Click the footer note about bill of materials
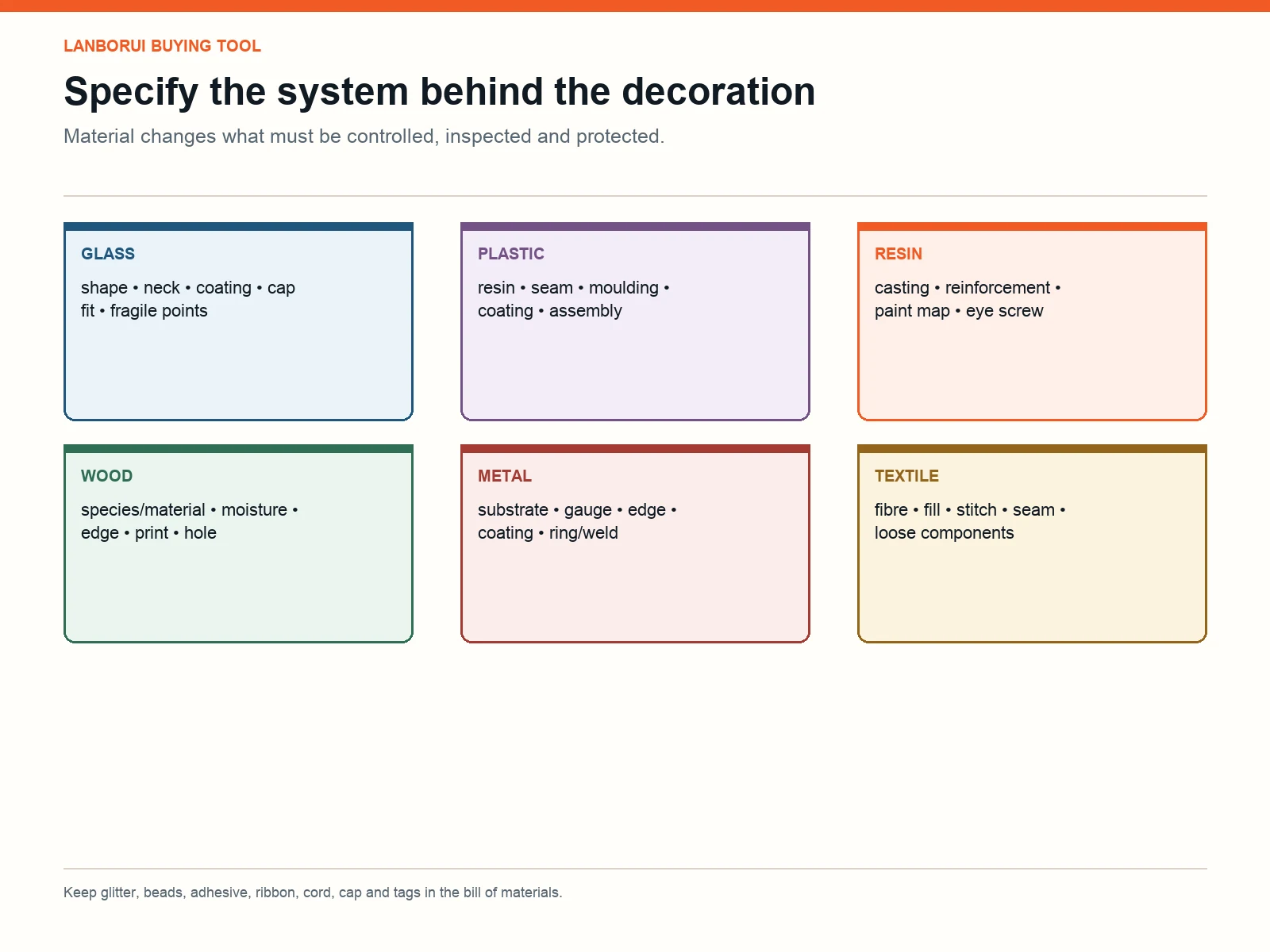 click(313, 892)
